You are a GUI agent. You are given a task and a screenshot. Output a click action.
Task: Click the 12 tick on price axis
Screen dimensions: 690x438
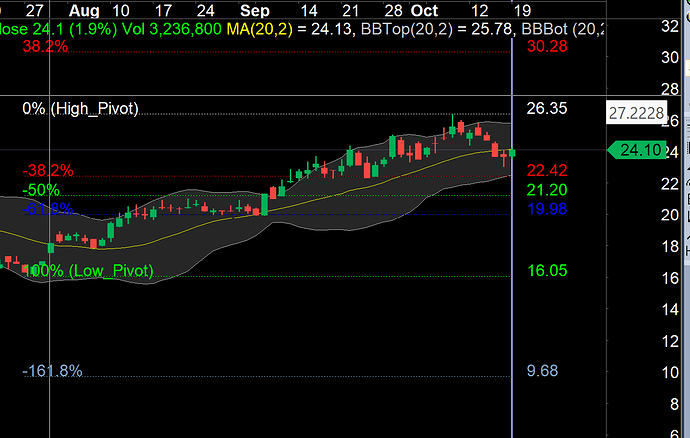(x=670, y=341)
